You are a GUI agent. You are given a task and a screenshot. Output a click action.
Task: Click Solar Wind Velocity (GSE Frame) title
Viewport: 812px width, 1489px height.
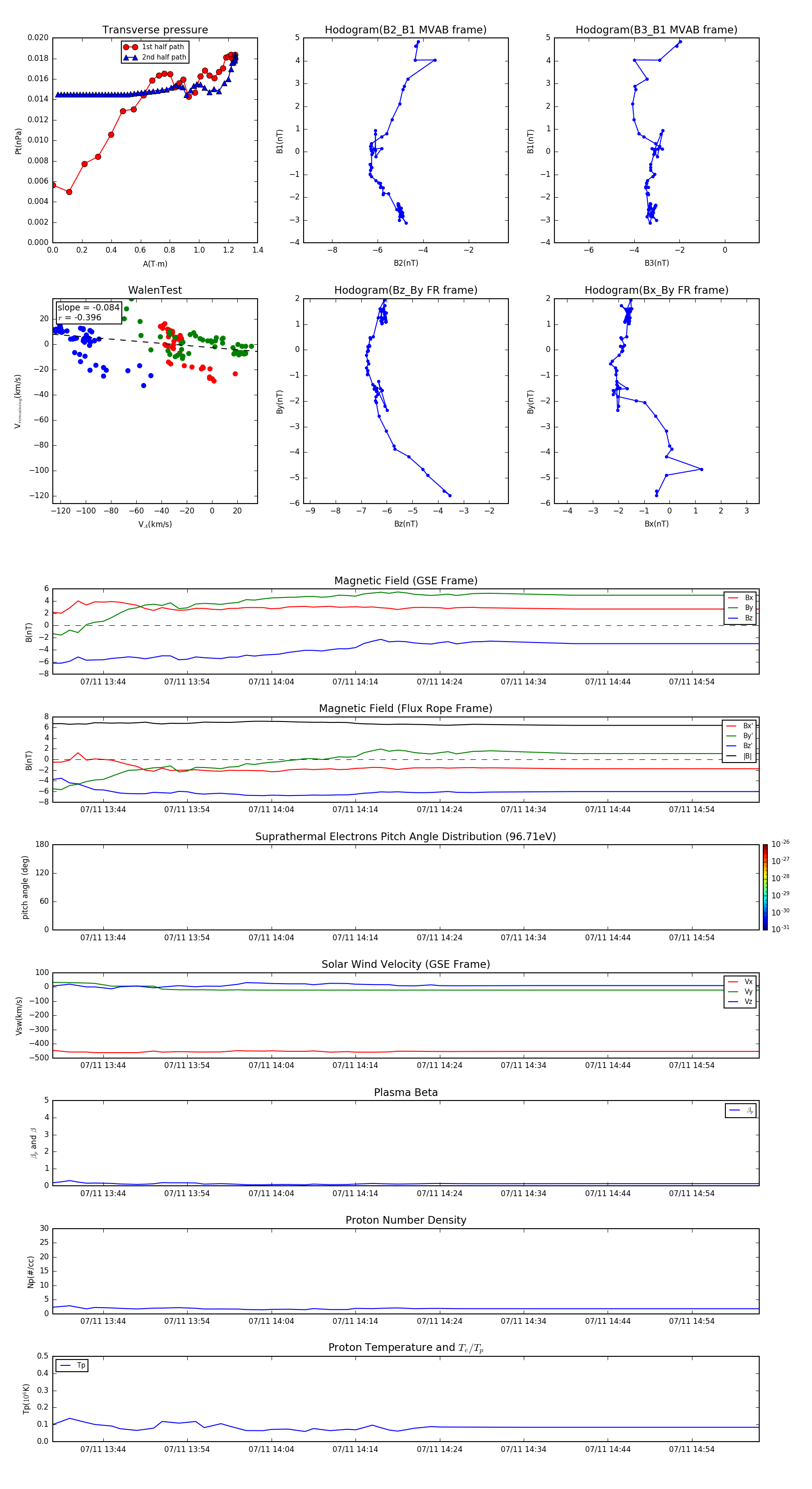click(406, 965)
